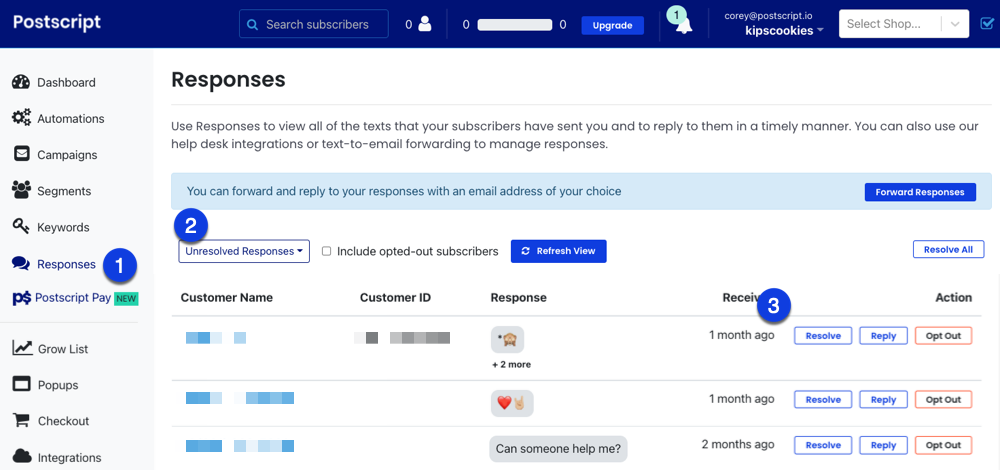Go to Automations page
This screenshot has width=1000, height=470.
70,119
